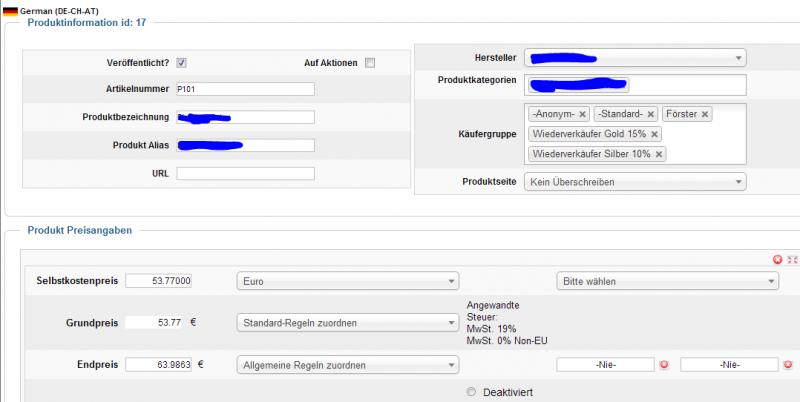The height and width of the screenshot is (402, 800).
Task: Open the Bitte wählen dropdown
Action: (667, 282)
